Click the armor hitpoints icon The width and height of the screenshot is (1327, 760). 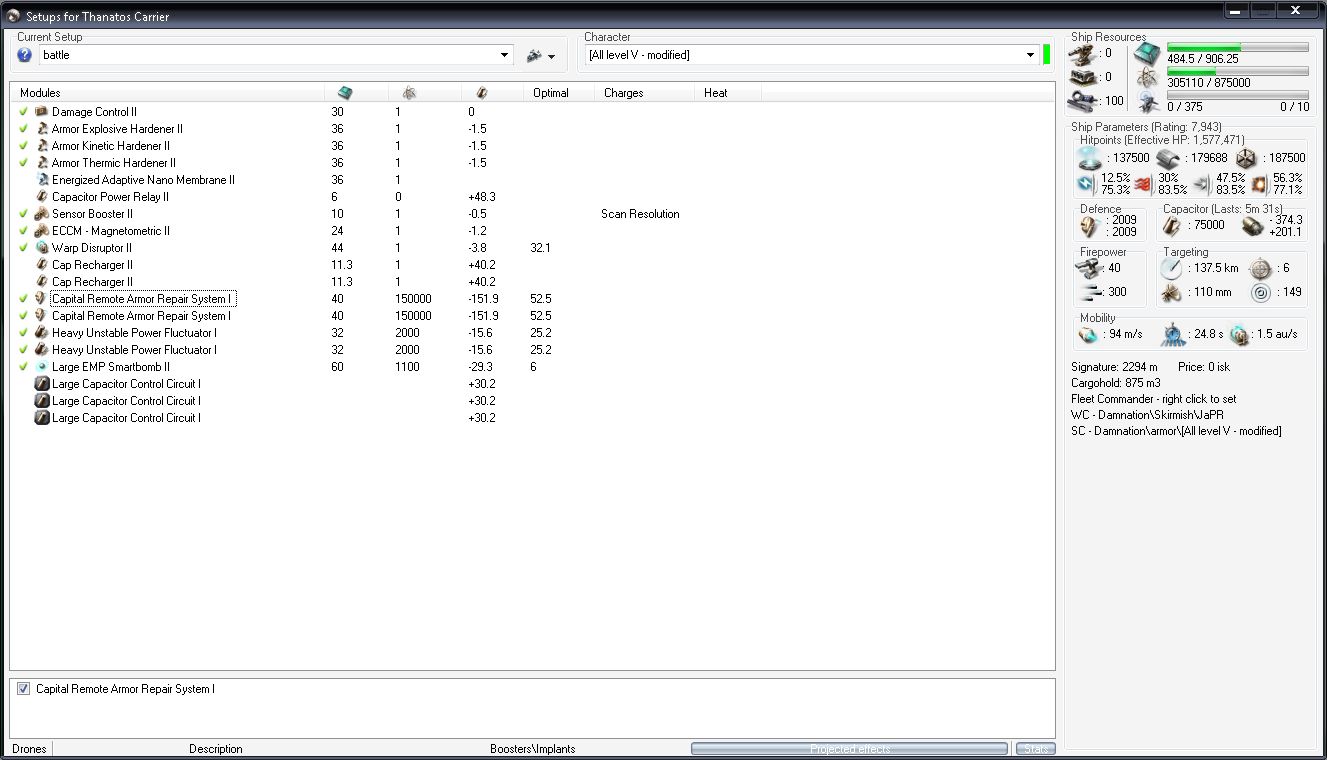pyautogui.click(x=1167, y=158)
